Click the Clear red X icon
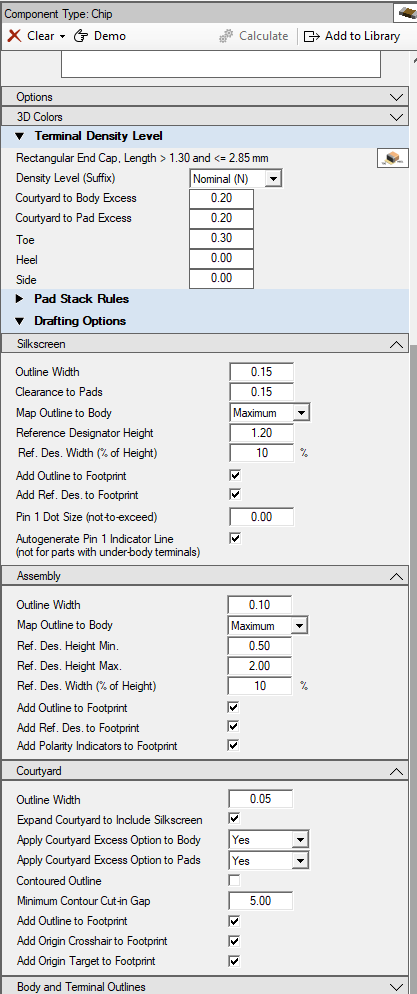The height and width of the screenshot is (994, 417). pos(14,36)
